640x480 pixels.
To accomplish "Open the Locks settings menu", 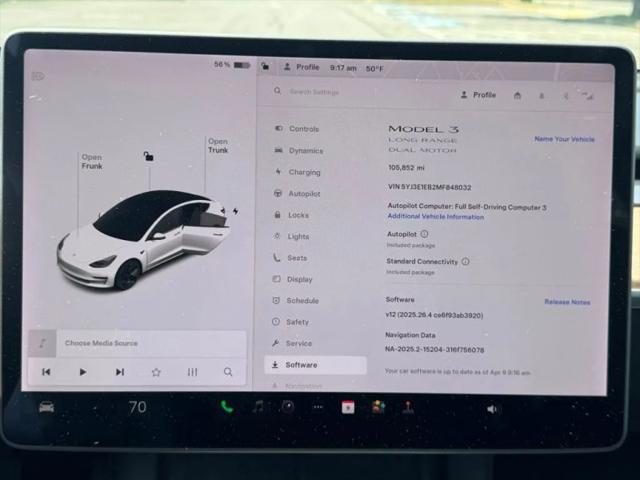I will point(291,215).
